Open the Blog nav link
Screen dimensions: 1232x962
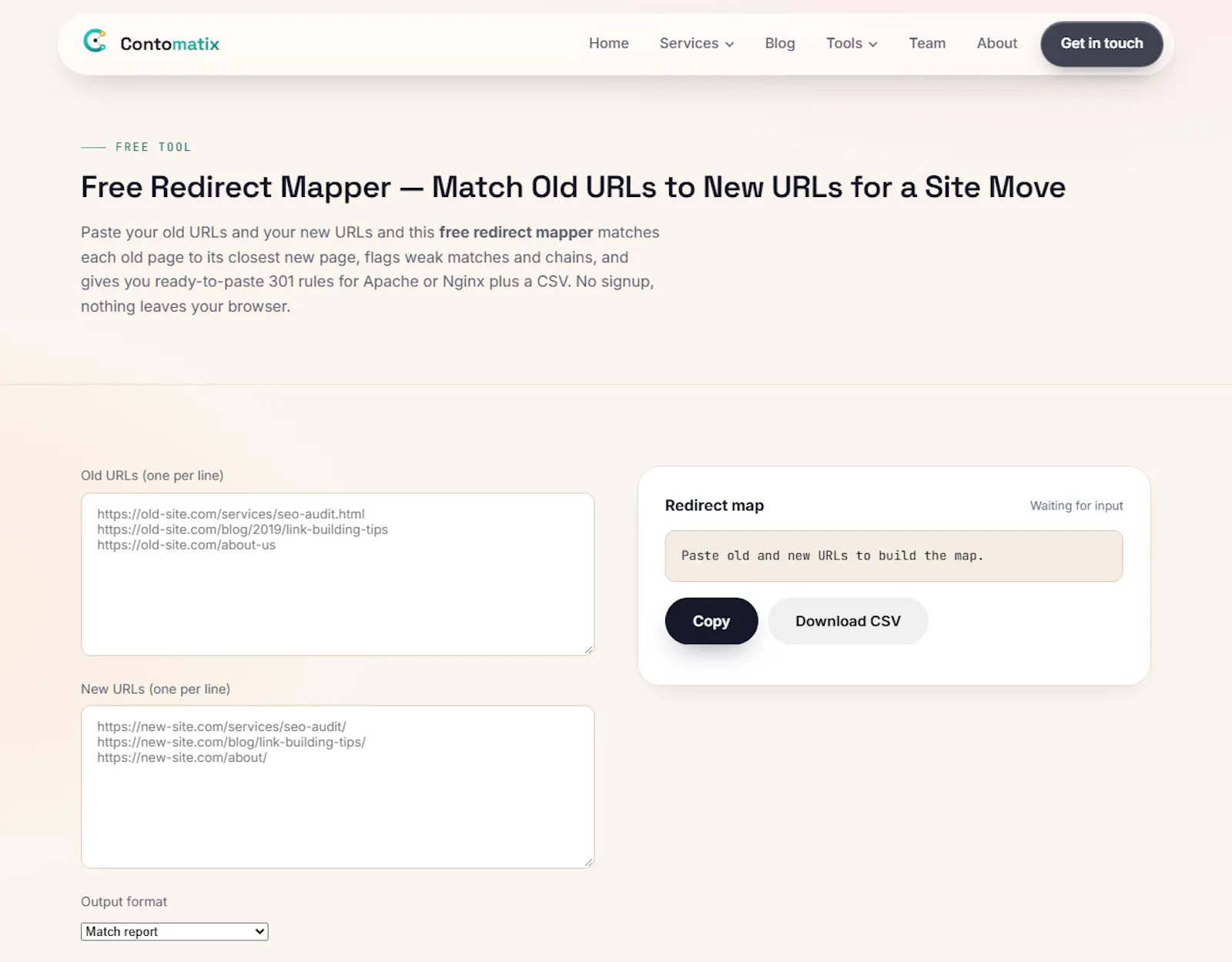(780, 43)
